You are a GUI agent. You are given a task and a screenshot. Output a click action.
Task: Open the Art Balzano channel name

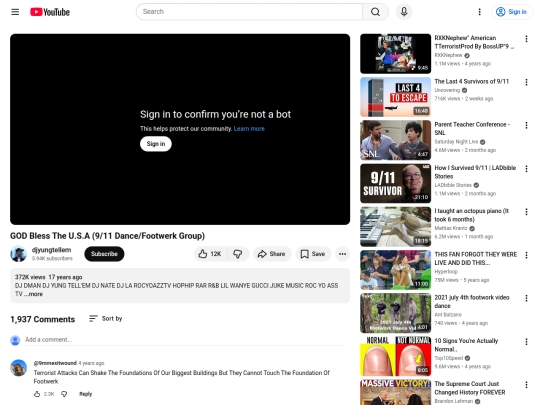tap(448, 315)
